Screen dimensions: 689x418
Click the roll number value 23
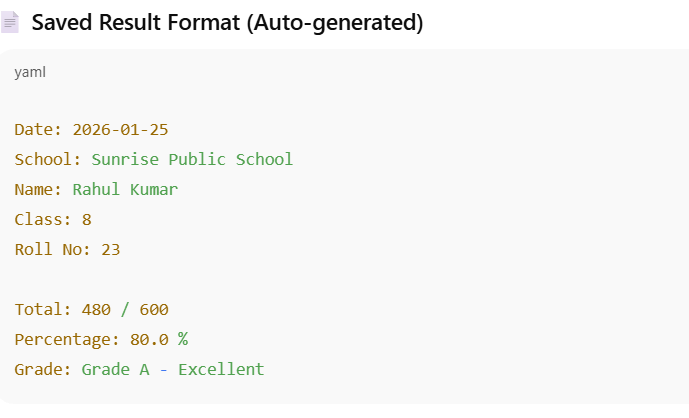111,249
